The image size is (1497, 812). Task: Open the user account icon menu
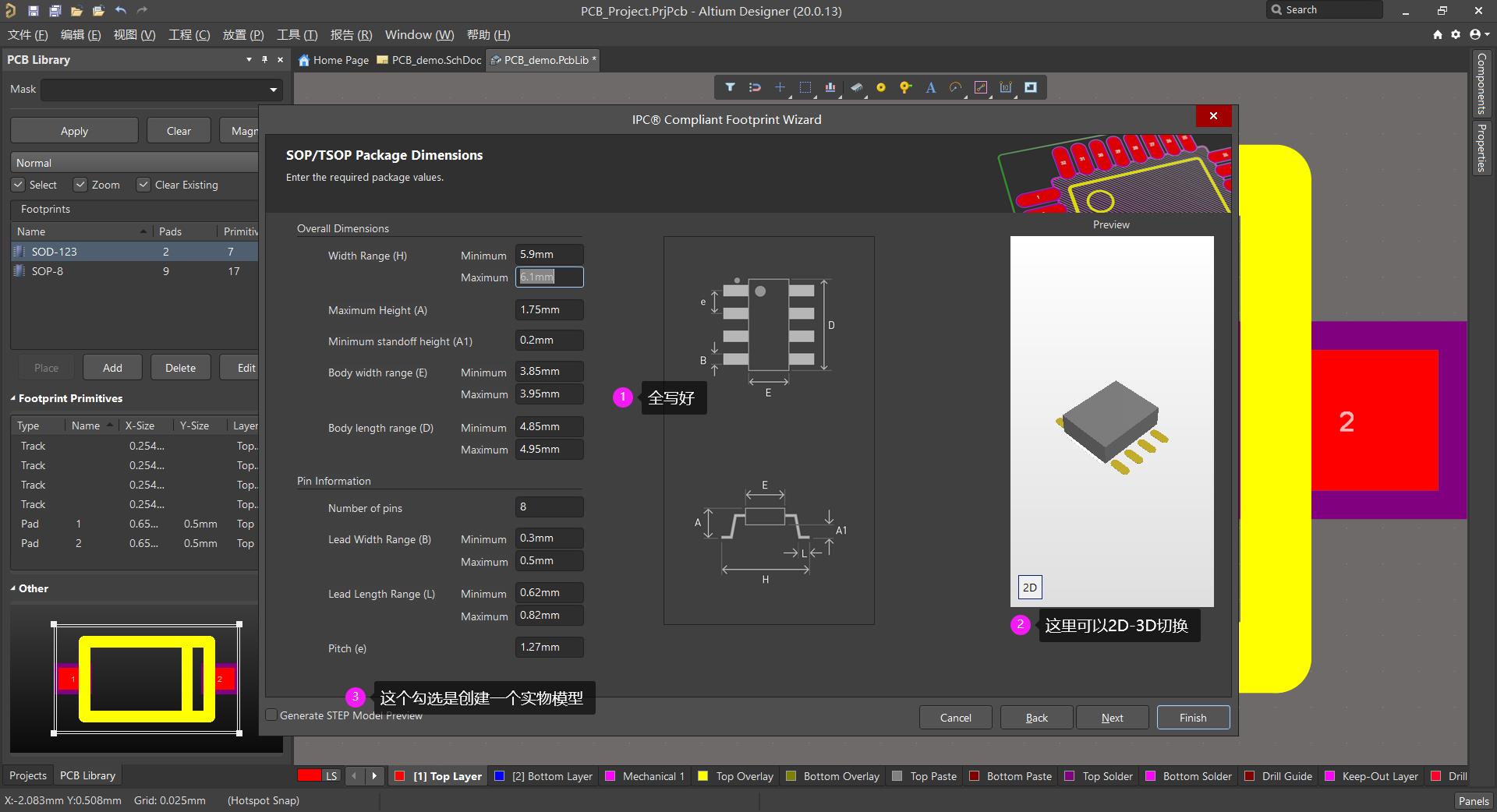click(x=1478, y=34)
